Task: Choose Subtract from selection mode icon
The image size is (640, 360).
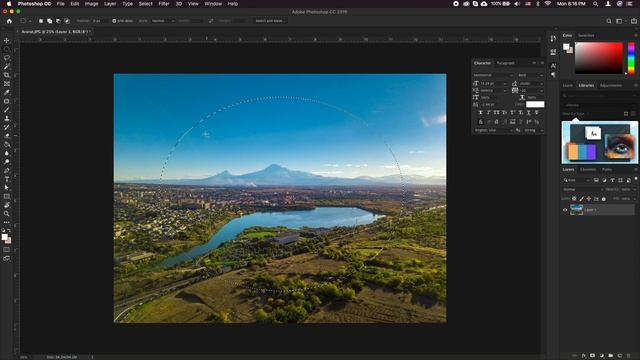Action: tap(58, 21)
